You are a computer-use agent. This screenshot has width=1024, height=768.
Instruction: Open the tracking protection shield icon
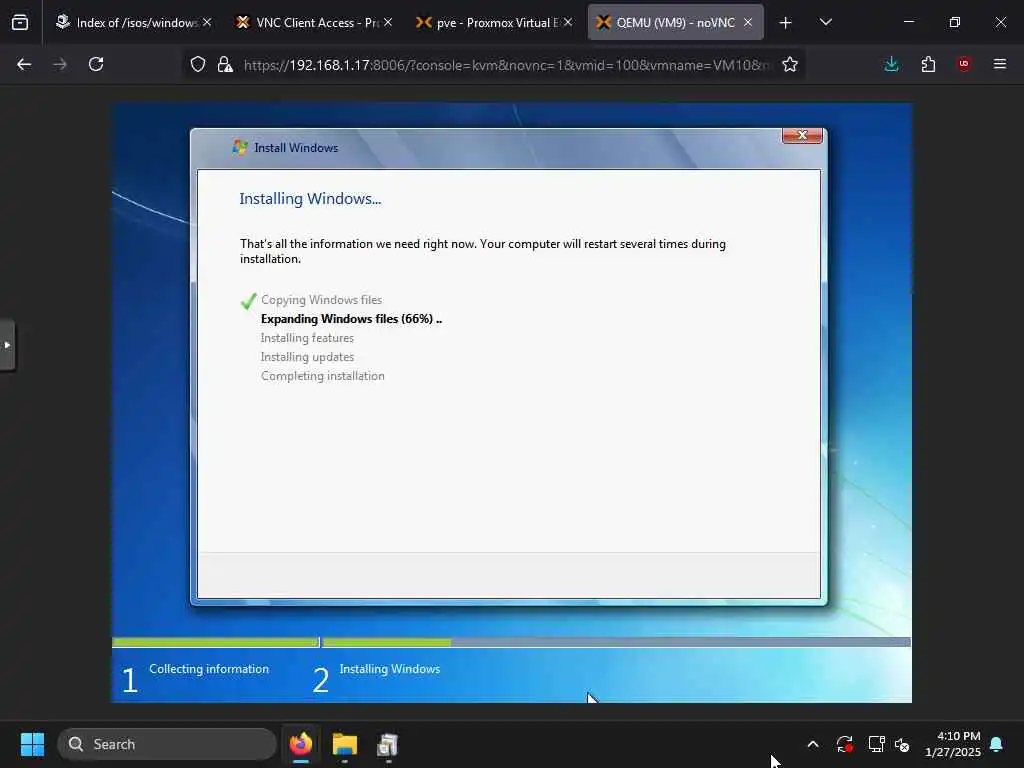[198, 64]
